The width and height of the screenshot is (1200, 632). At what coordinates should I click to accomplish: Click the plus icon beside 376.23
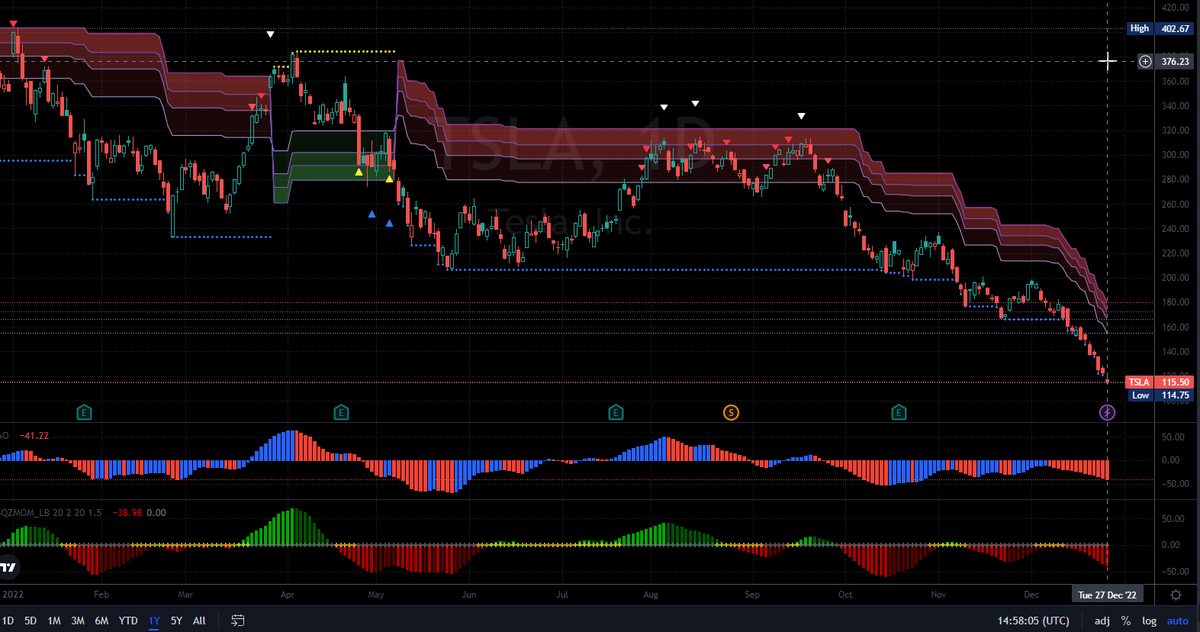pyautogui.click(x=1145, y=61)
